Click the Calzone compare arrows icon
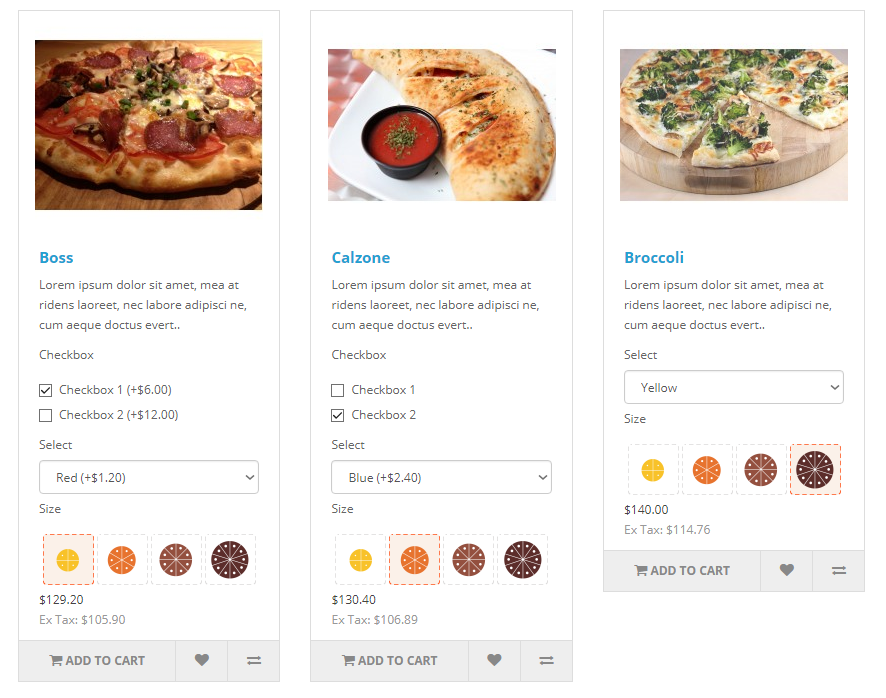Screen dimensions: 886x698 [546, 661]
